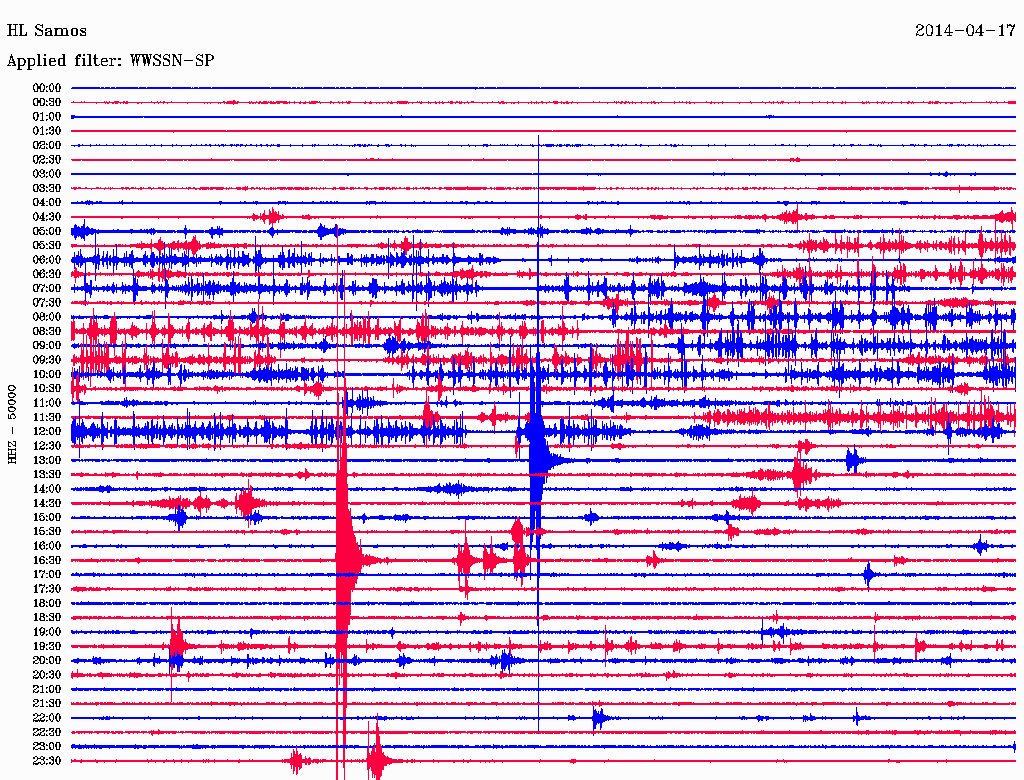
Task: Click the '00:30' time label
Action: (47, 102)
